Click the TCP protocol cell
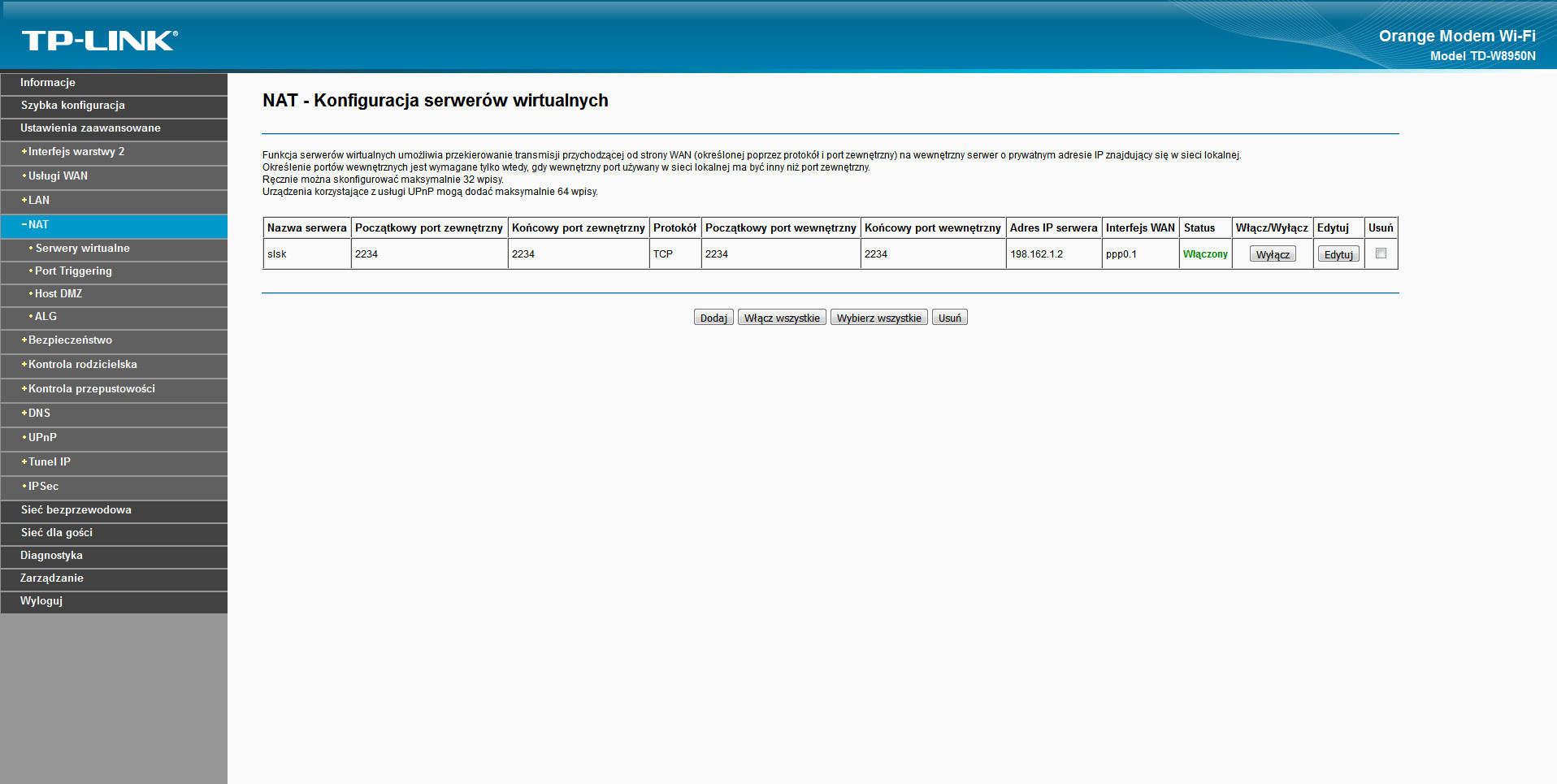This screenshot has width=1557, height=784. point(675,254)
